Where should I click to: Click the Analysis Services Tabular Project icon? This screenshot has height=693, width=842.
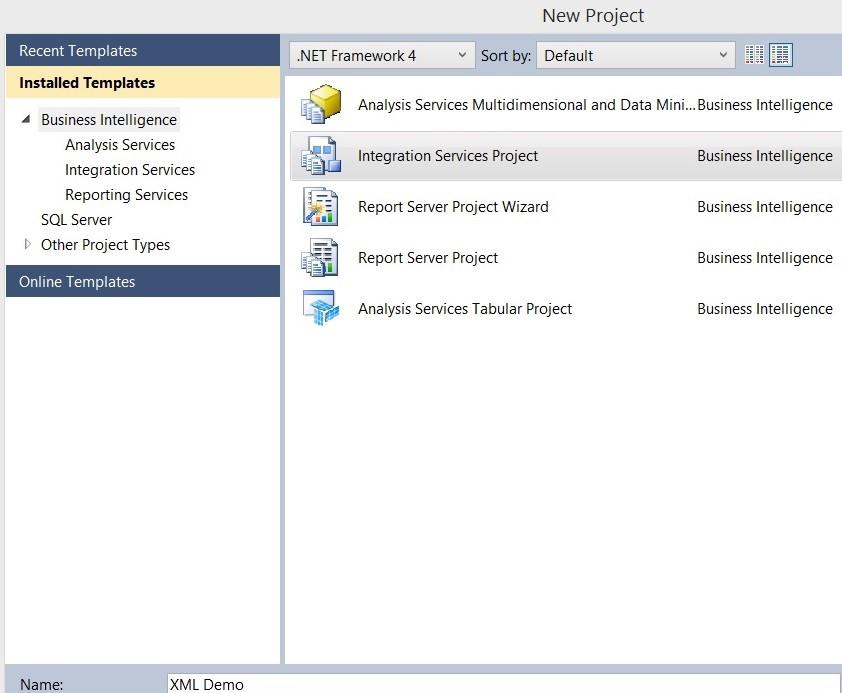[321, 308]
